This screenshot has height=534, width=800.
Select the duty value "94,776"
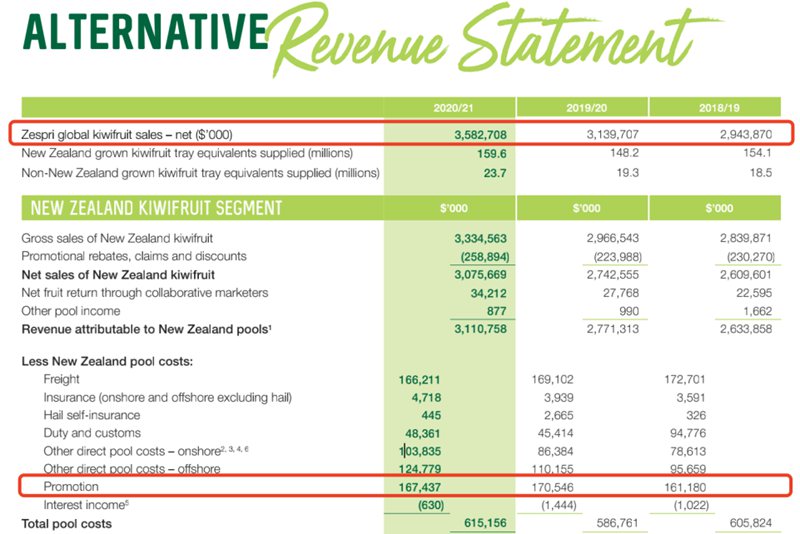click(688, 434)
